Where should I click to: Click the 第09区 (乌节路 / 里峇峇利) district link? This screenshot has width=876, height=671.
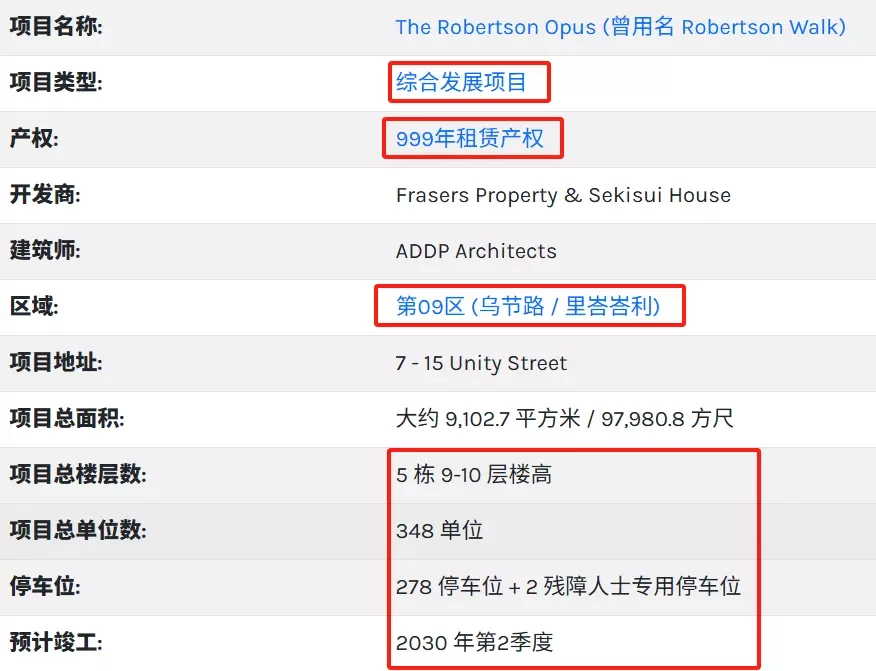[x=528, y=306]
